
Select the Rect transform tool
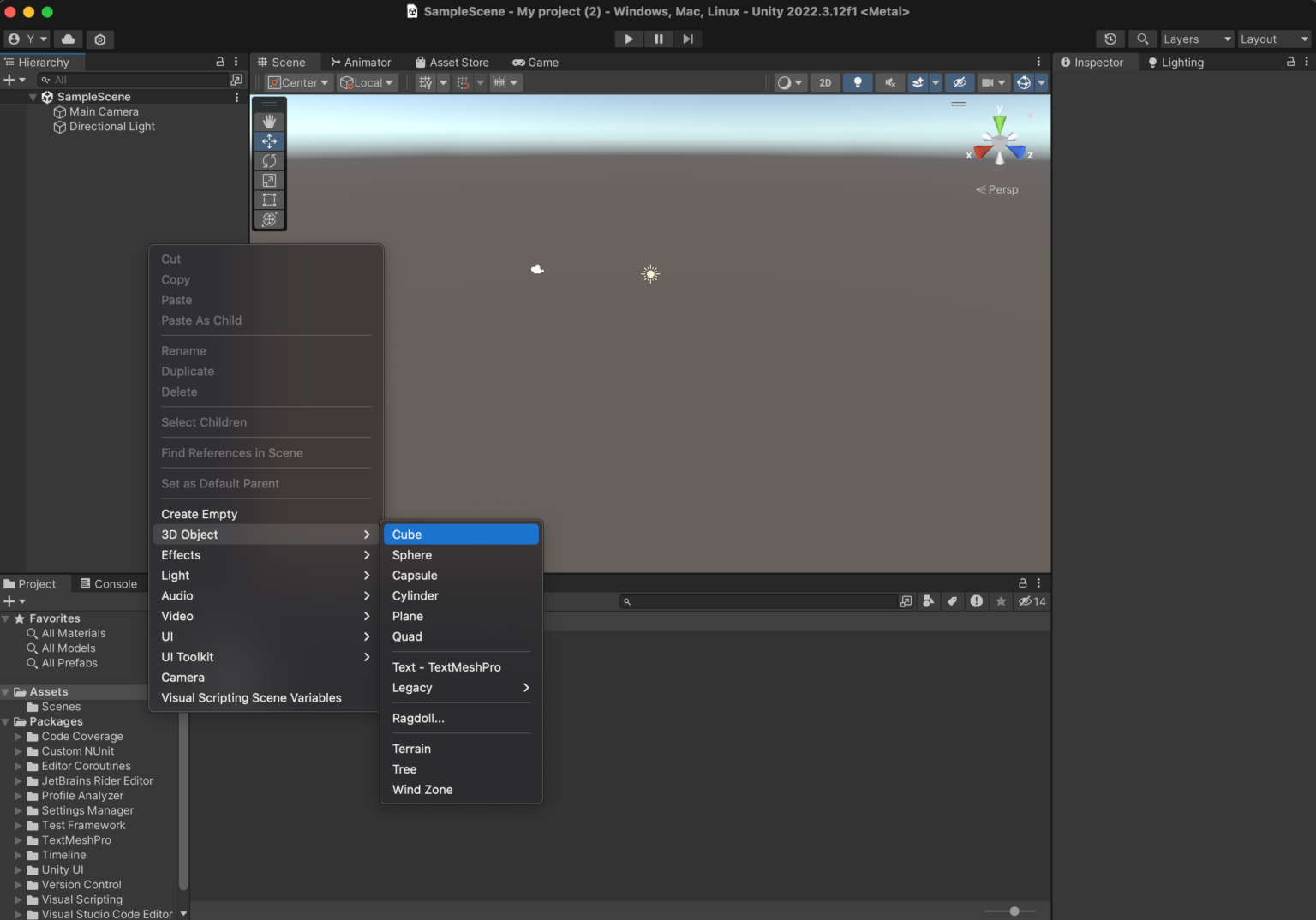point(269,200)
